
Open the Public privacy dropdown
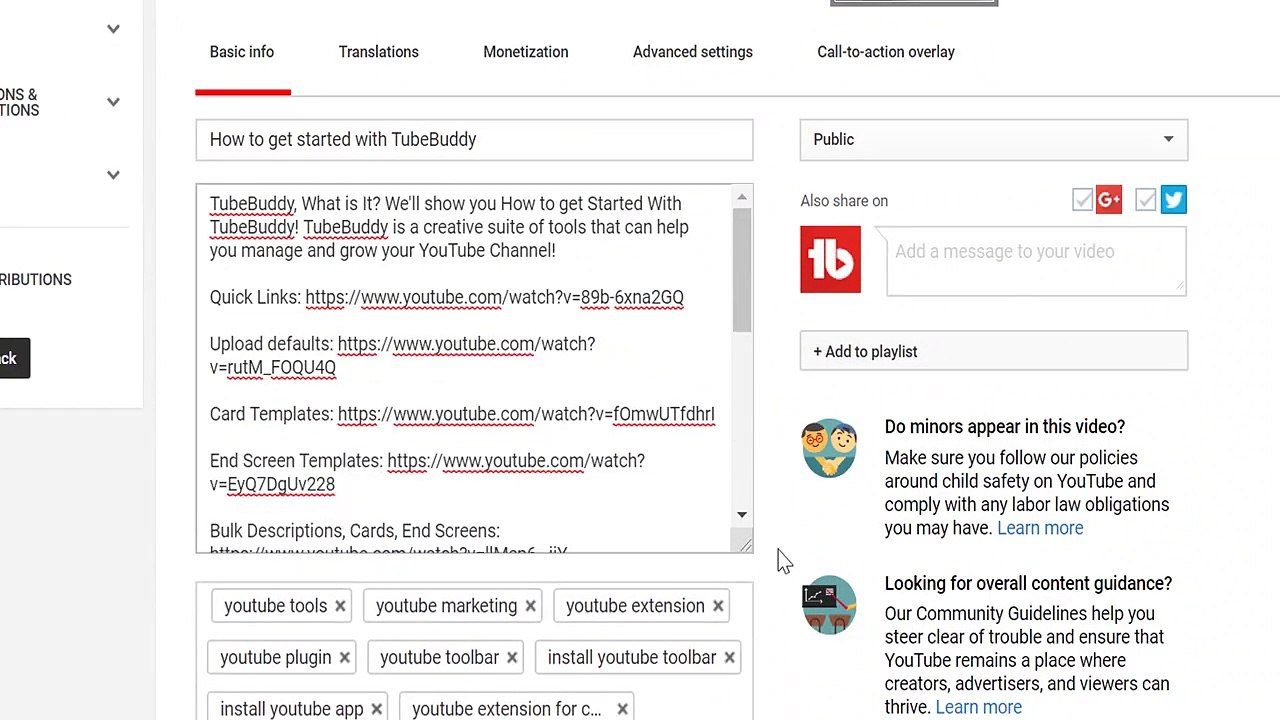[x=994, y=140]
